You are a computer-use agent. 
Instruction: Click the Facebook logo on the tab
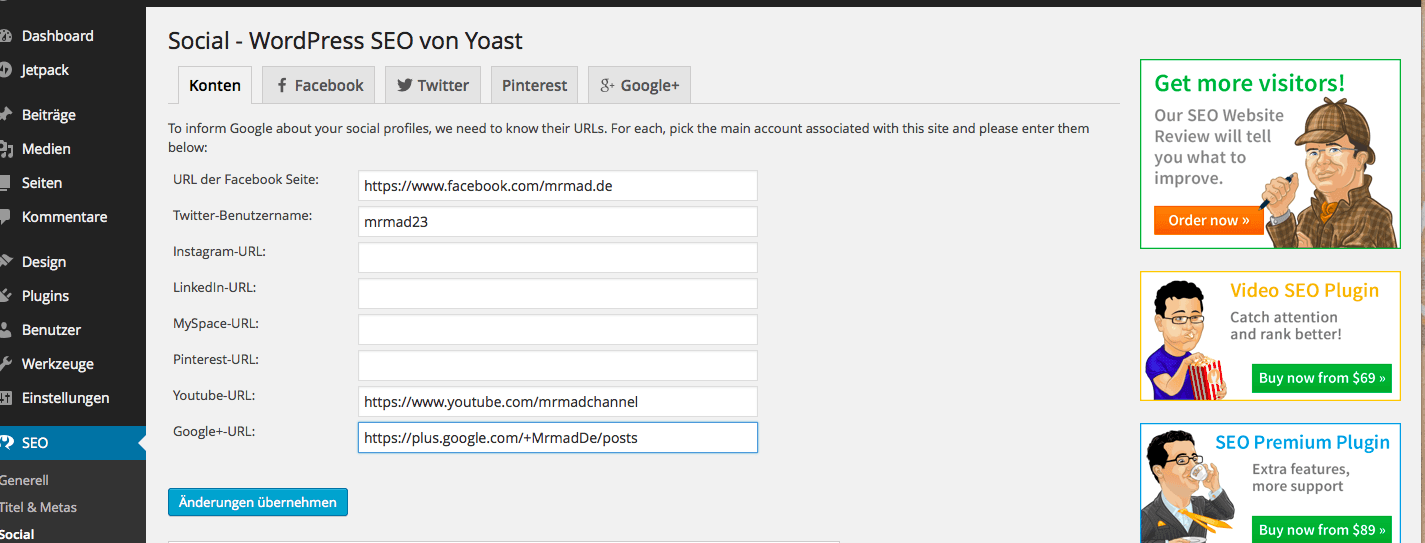pos(282,86)
